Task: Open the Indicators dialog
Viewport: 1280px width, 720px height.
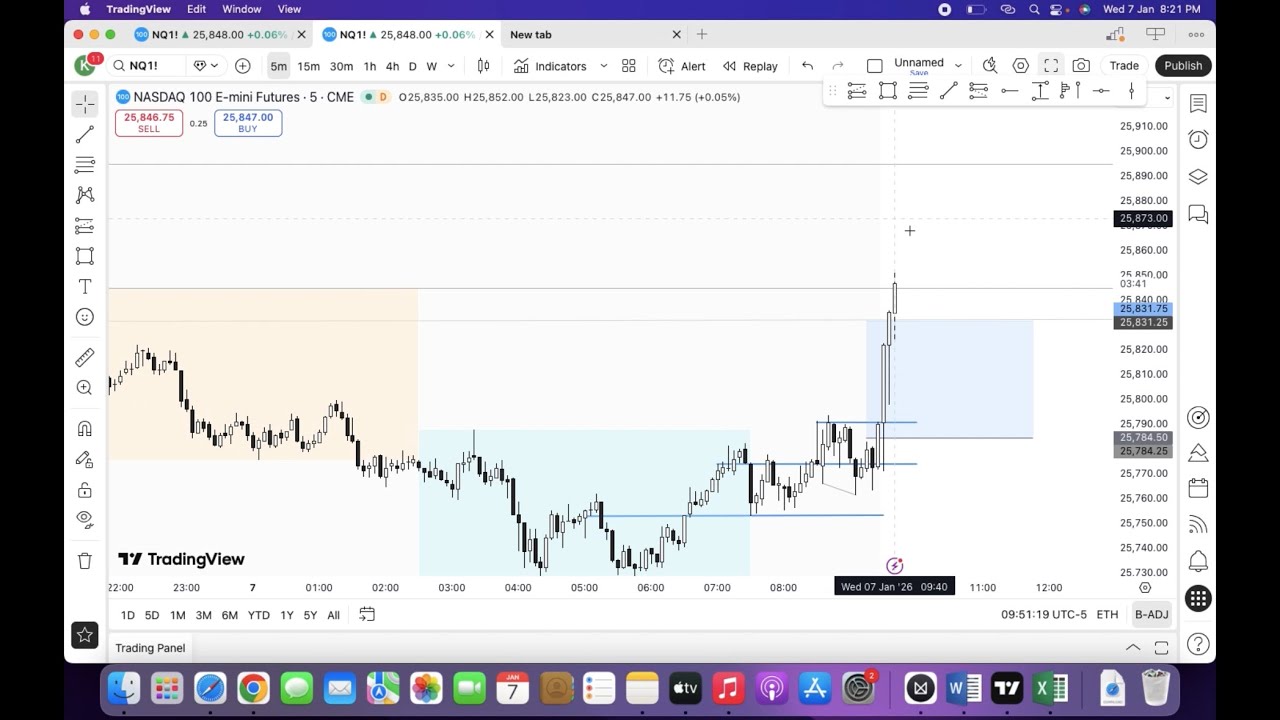Action: click(550, 66)
